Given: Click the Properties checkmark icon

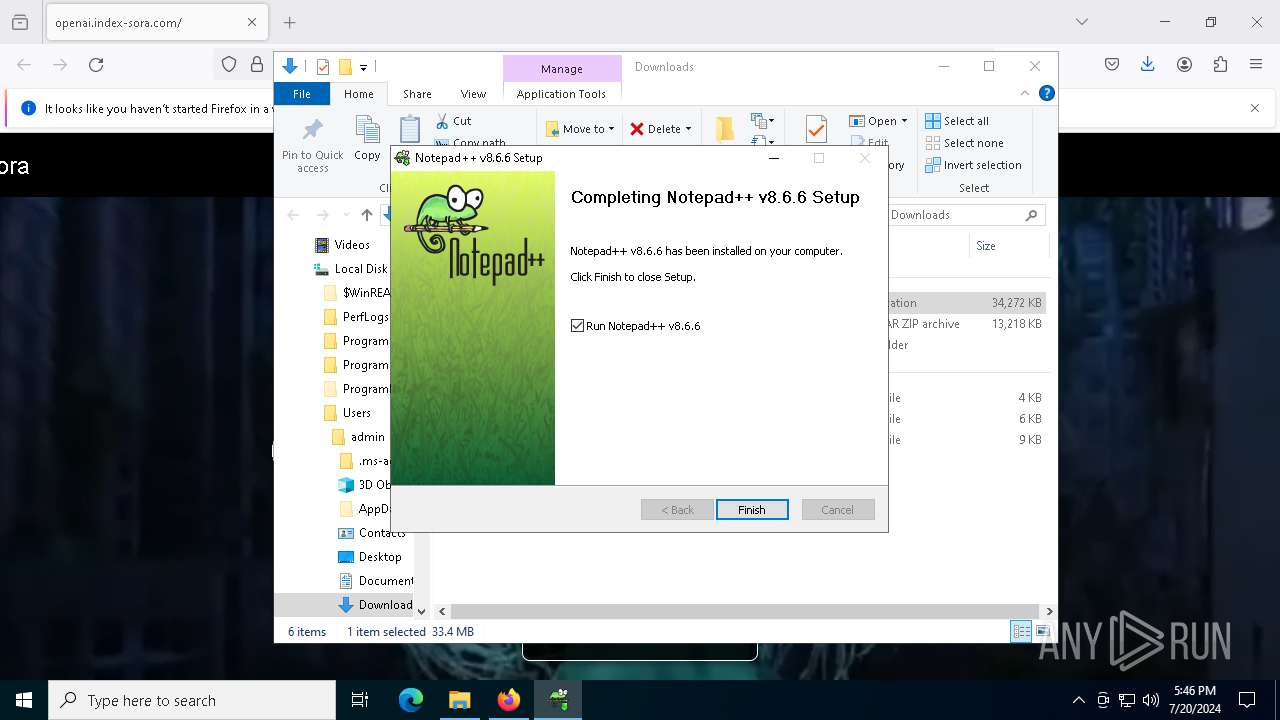Looking at the screenshot, I should click(816, 129).
